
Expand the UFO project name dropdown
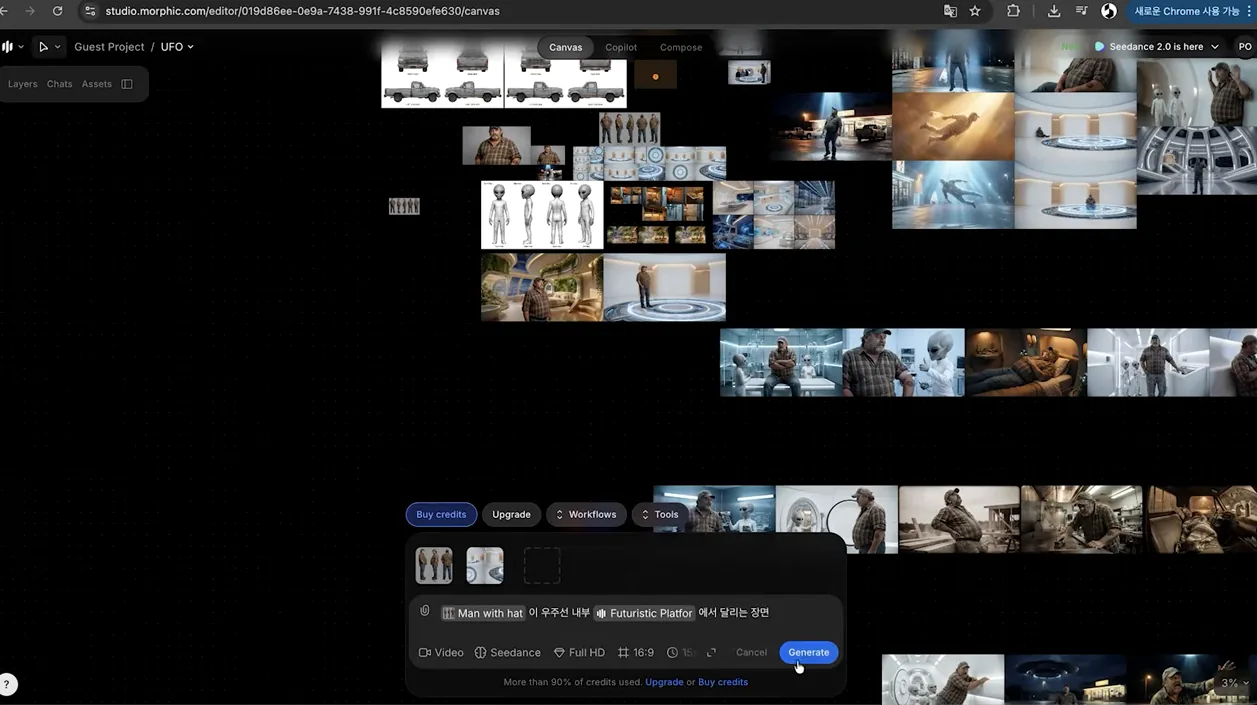(177, 47)
